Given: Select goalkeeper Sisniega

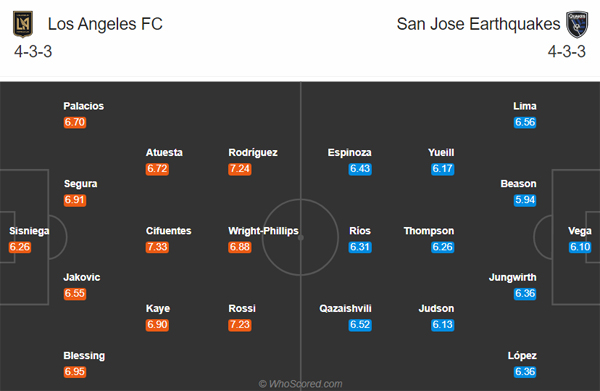Looking at the screenshot, I should 29,231.
